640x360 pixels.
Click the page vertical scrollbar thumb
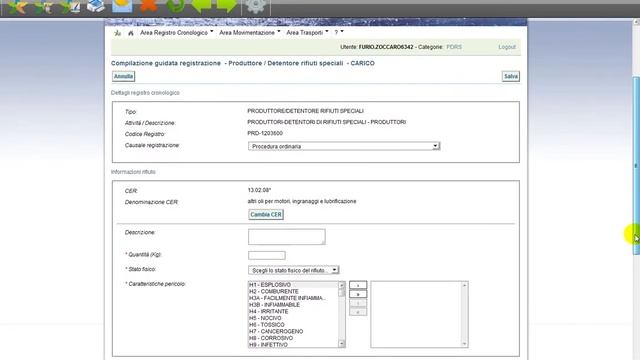(636, 165)
